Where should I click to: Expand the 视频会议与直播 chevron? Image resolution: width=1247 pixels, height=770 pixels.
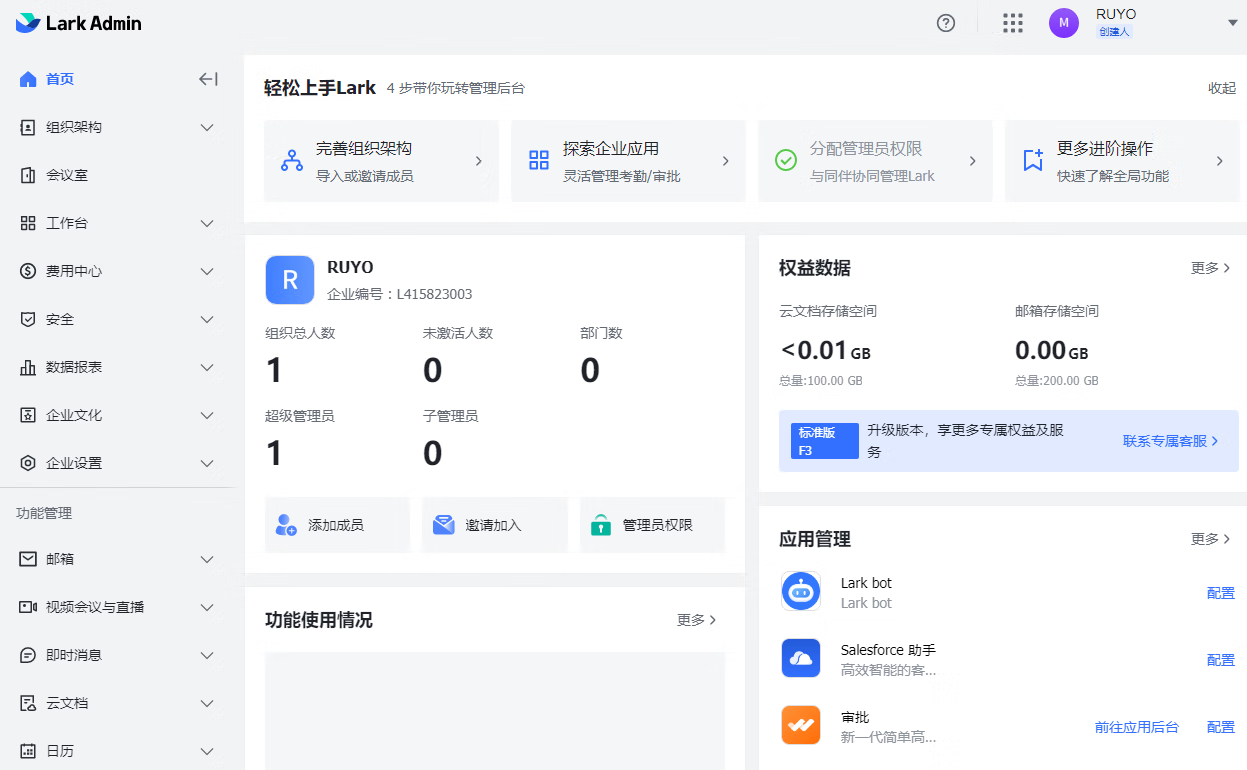(x=207, y=607)
